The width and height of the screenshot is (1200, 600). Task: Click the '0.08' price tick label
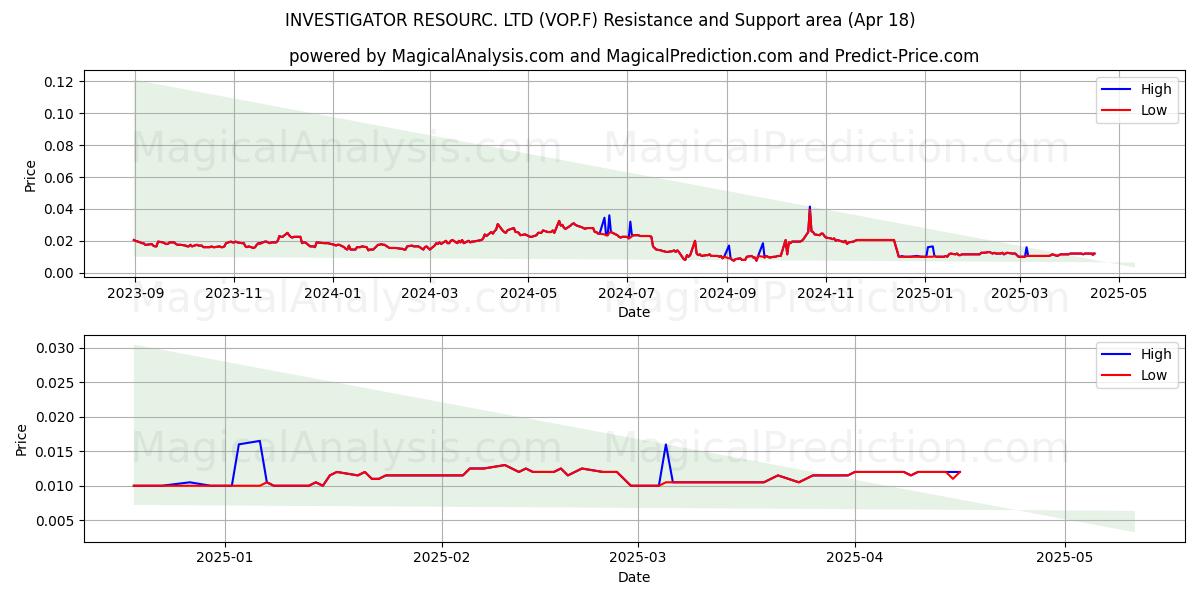(x=59, y=146)
